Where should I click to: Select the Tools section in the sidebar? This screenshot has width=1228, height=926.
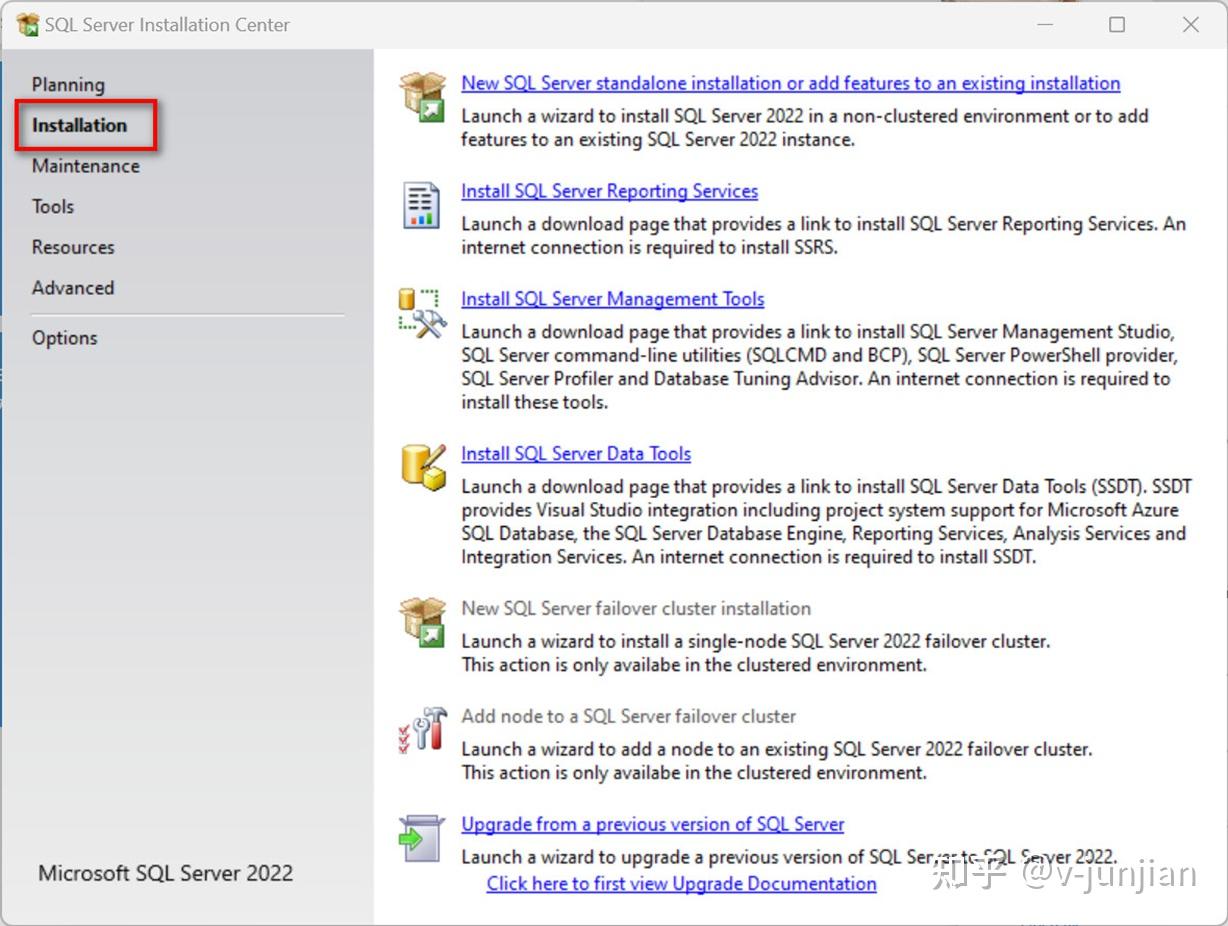pos(52,206)
